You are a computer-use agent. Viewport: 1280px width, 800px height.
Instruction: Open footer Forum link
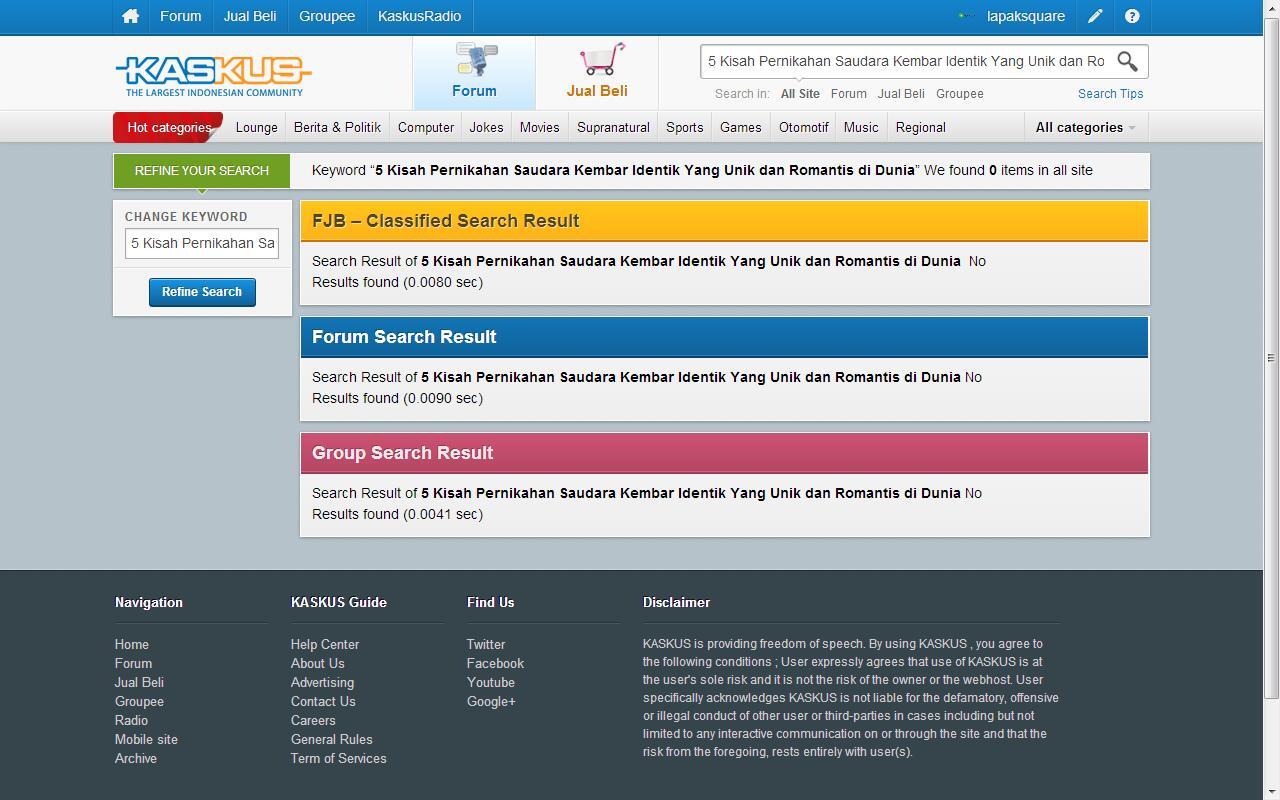(x=133, y=664)
